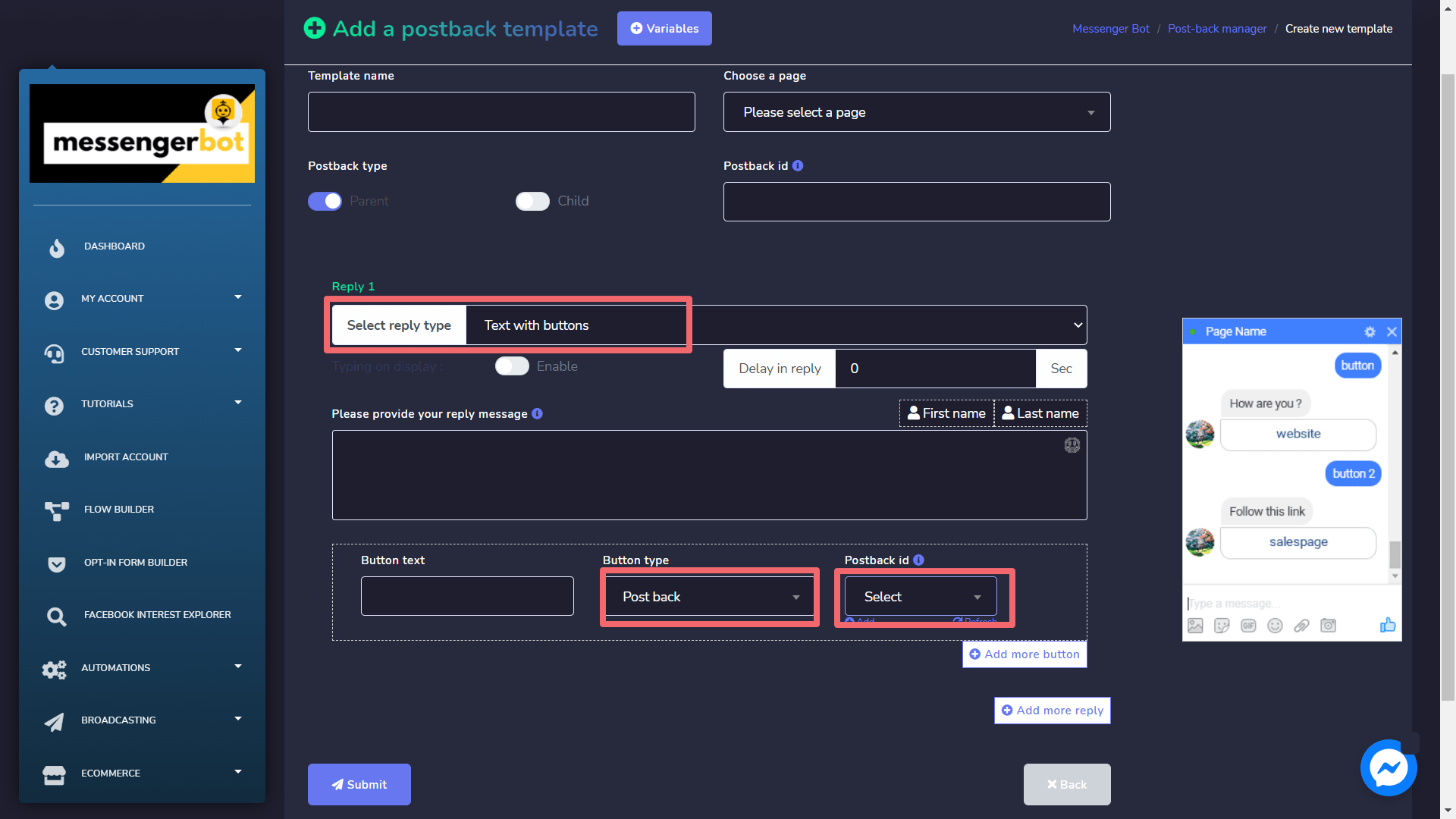Click the image icon in chat preview
This screenshot has height=819, width=1456.
1195,626
